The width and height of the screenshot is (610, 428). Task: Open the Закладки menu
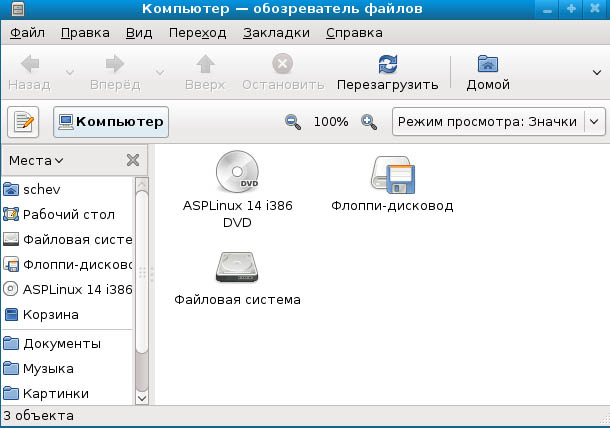pyautogui.click(x=276, y=33)
